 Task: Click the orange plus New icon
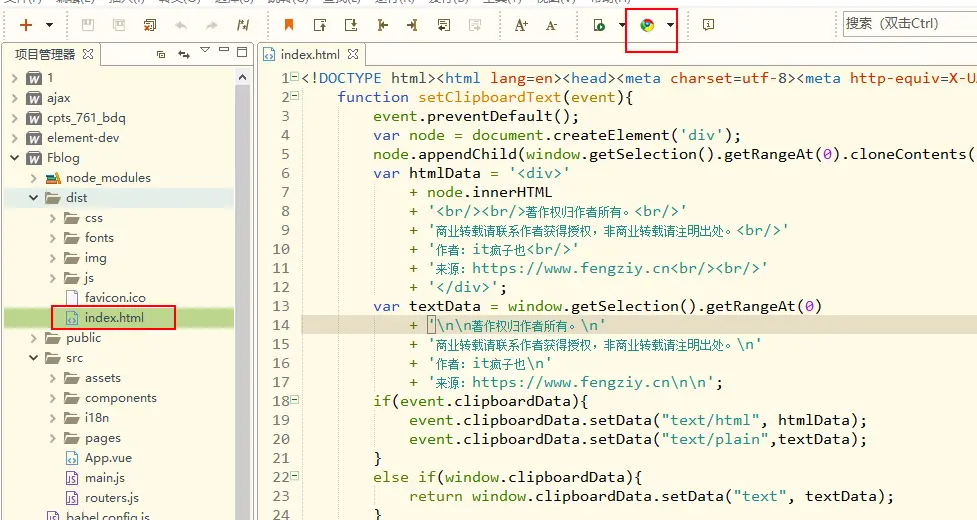(26, 25)
